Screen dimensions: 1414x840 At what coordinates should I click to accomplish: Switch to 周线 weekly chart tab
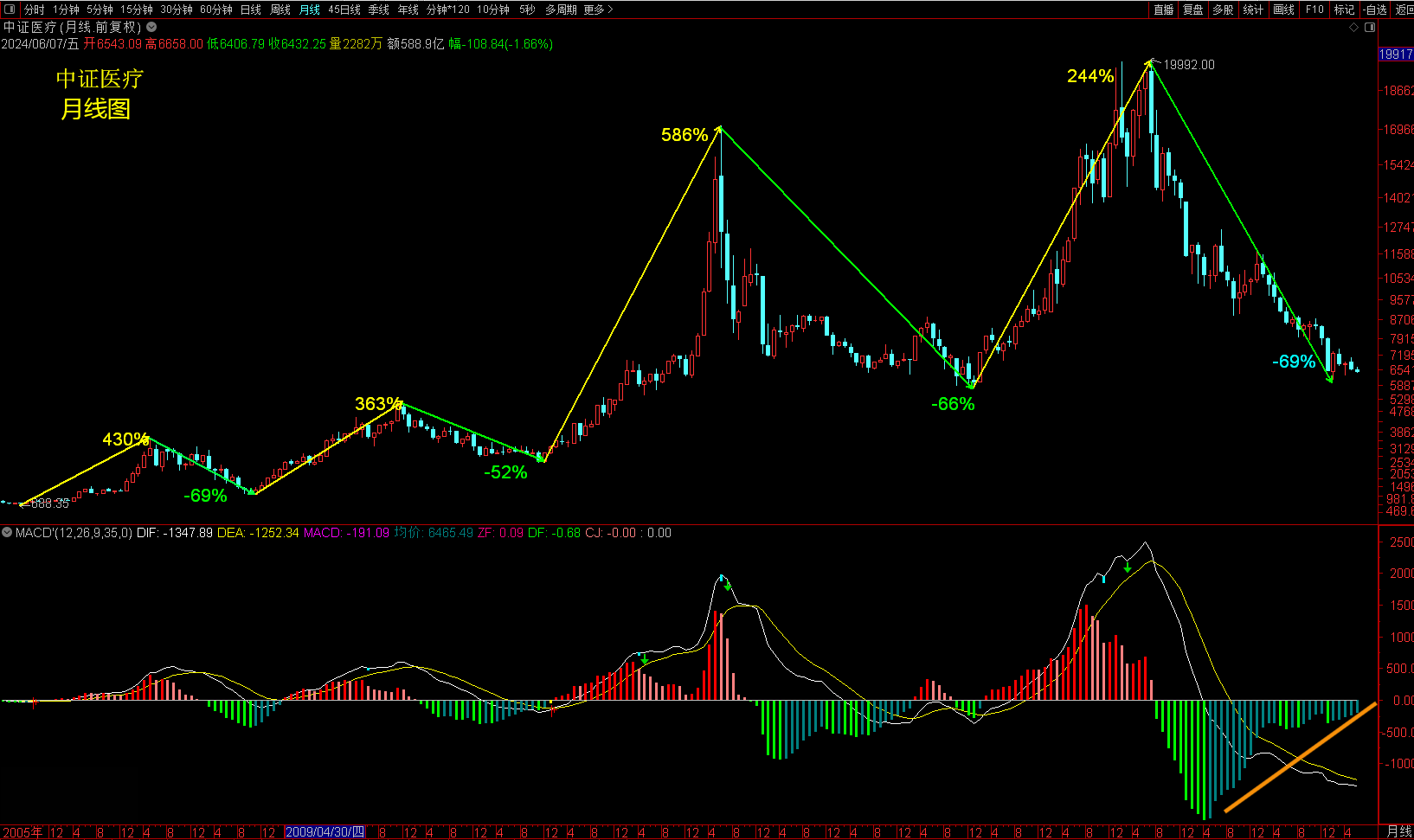[280, 10]
